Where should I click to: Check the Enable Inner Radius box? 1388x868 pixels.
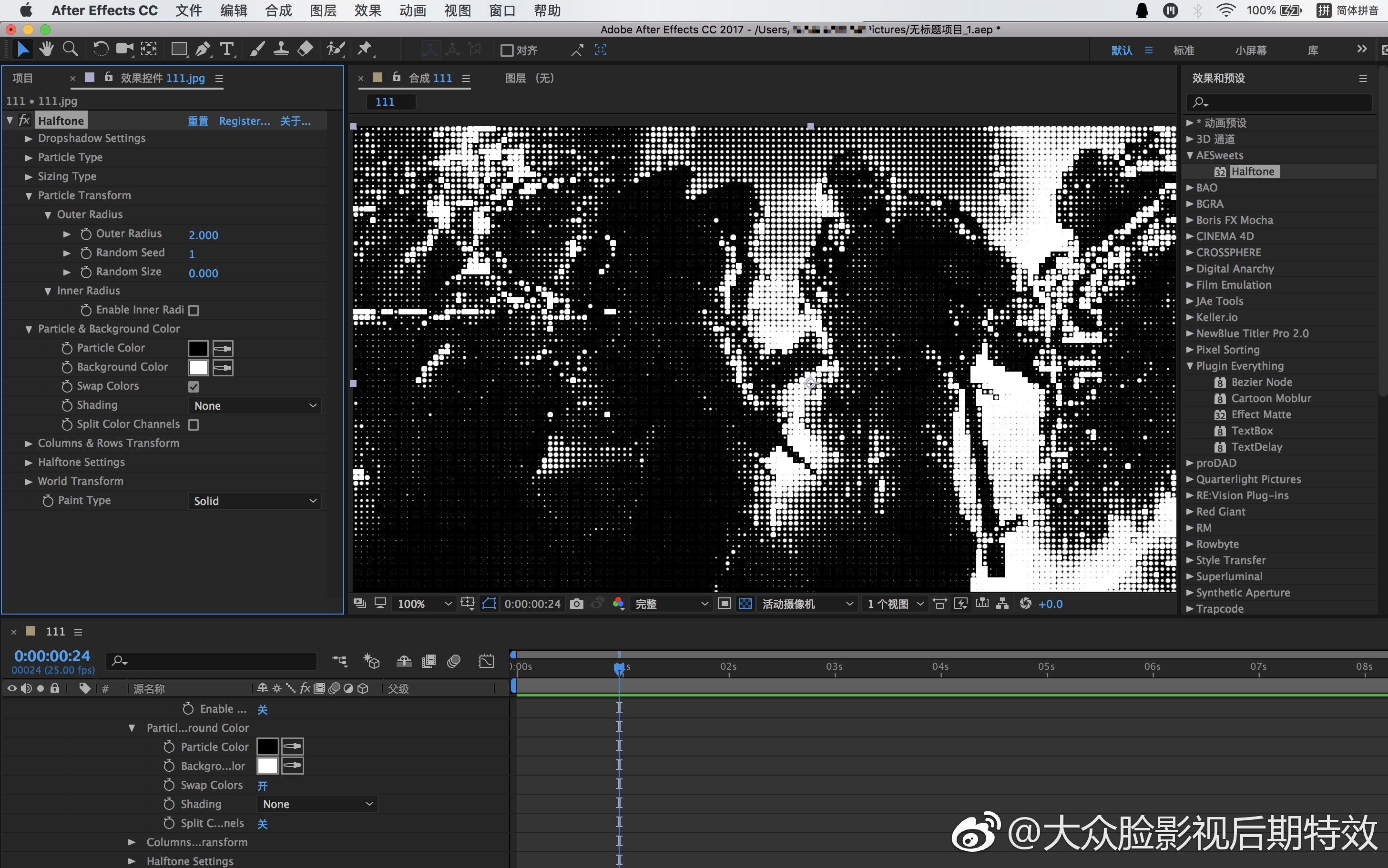pos(194,311)
